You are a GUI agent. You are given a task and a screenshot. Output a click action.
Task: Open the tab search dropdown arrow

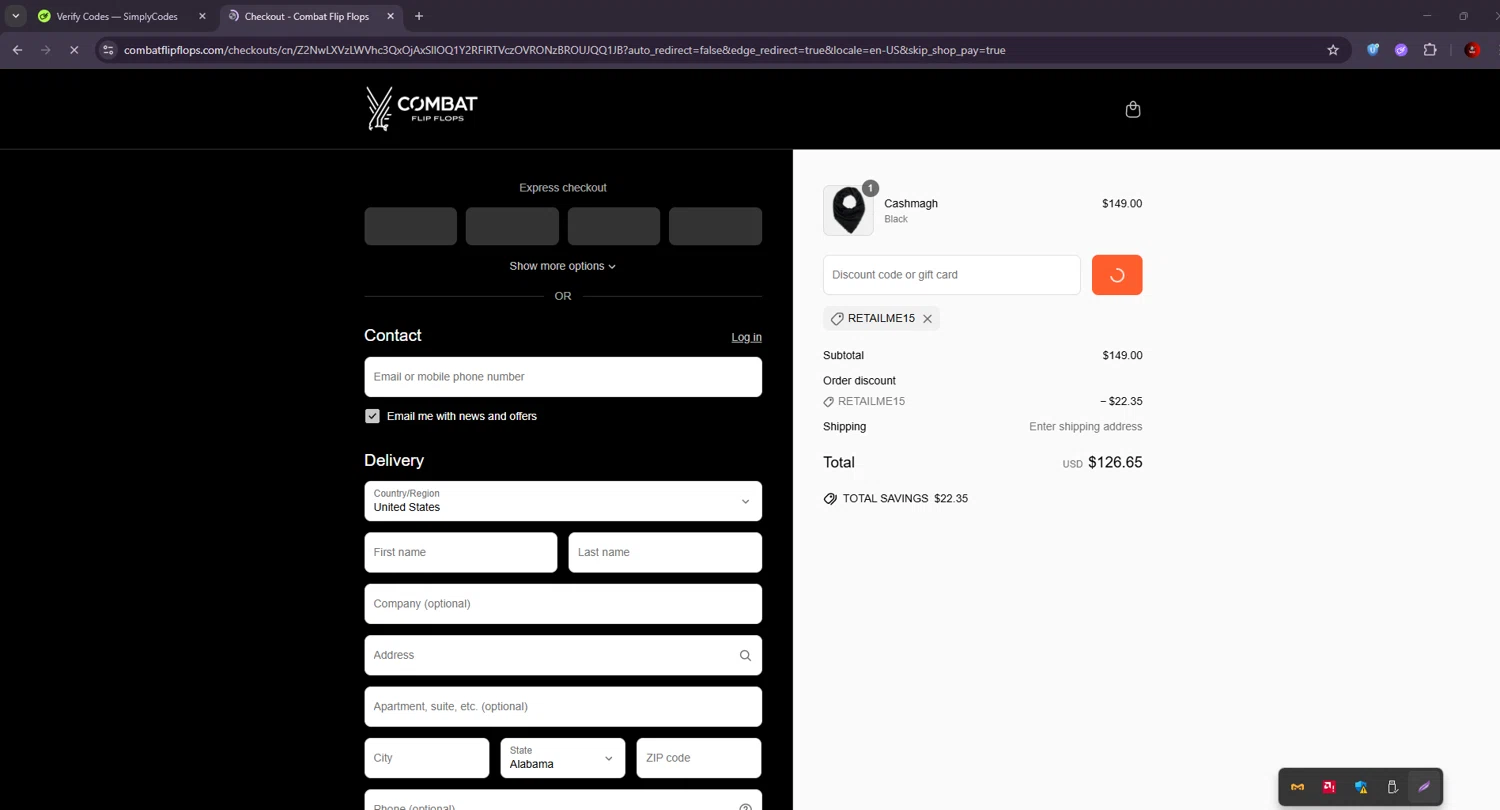click(x=16, y=16)
